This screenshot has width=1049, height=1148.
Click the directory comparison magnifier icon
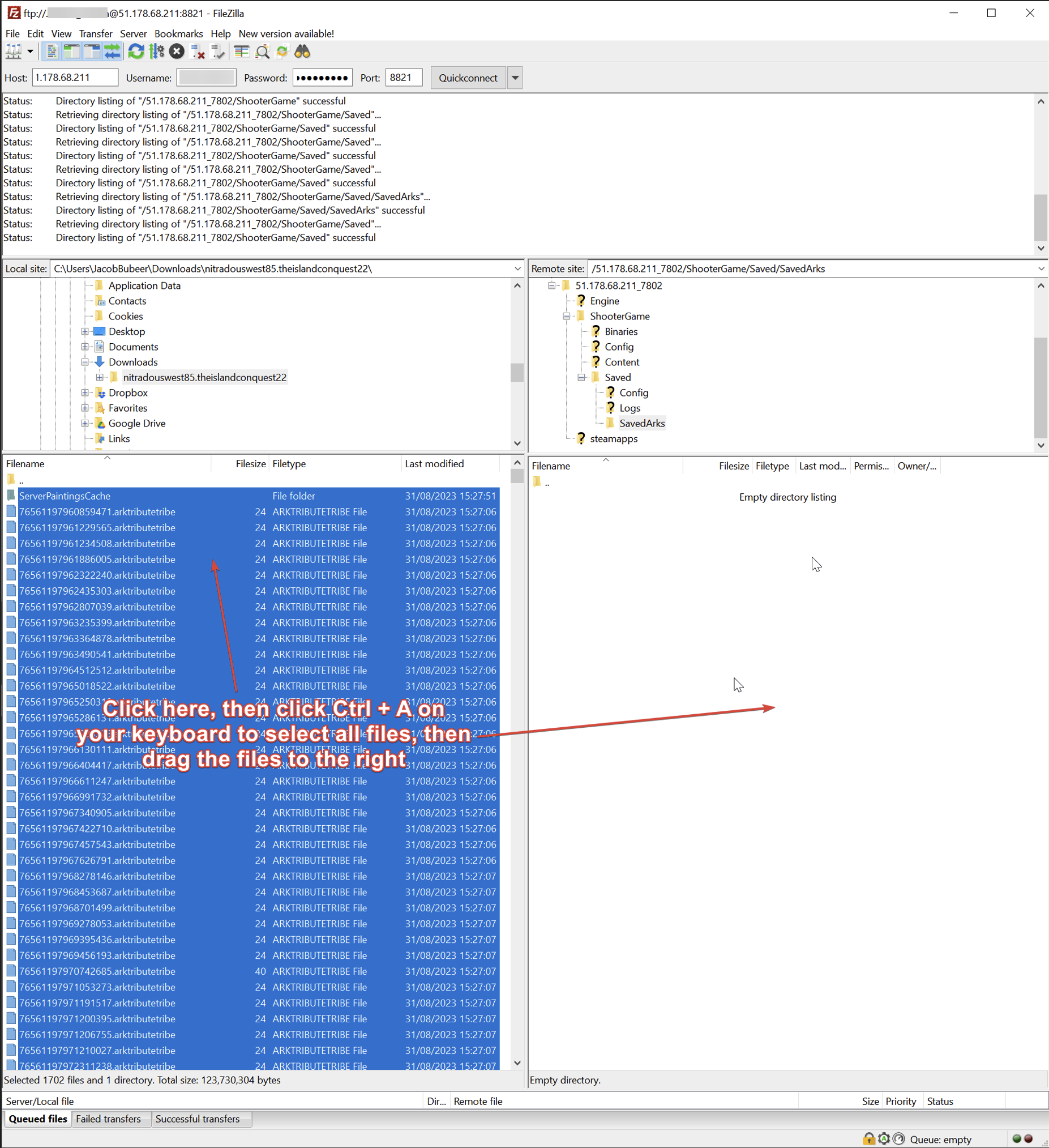[263, 52]
